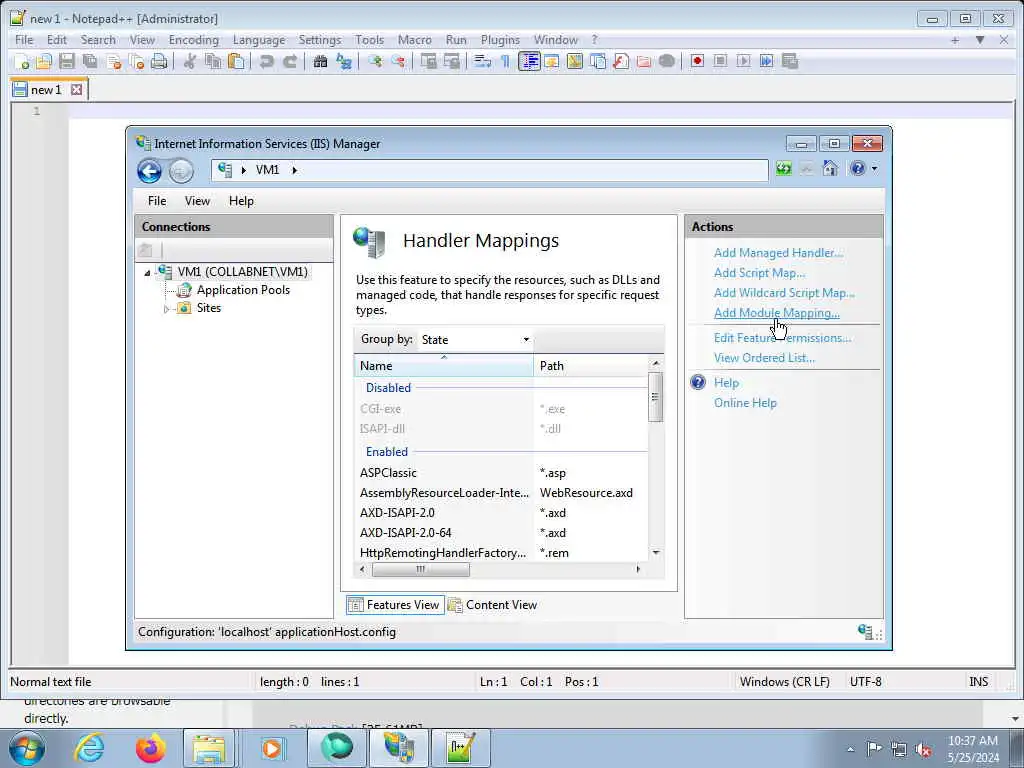Open Internet Explorer from the taskbar
Viewport: 1024px width, 768px height.
(x=89, y=748)
